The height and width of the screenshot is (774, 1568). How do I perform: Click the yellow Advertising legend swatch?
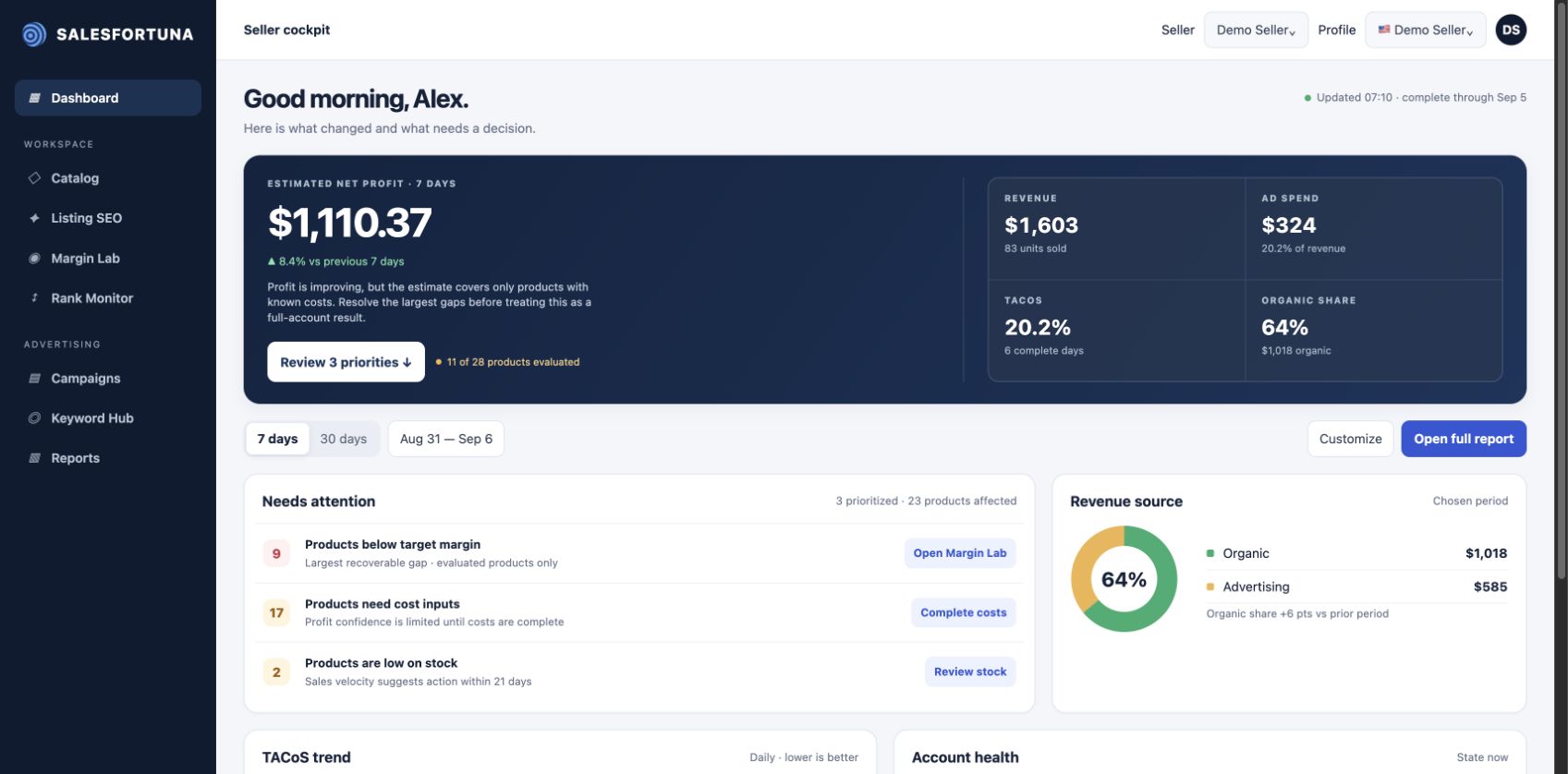tap(1210, 587)
